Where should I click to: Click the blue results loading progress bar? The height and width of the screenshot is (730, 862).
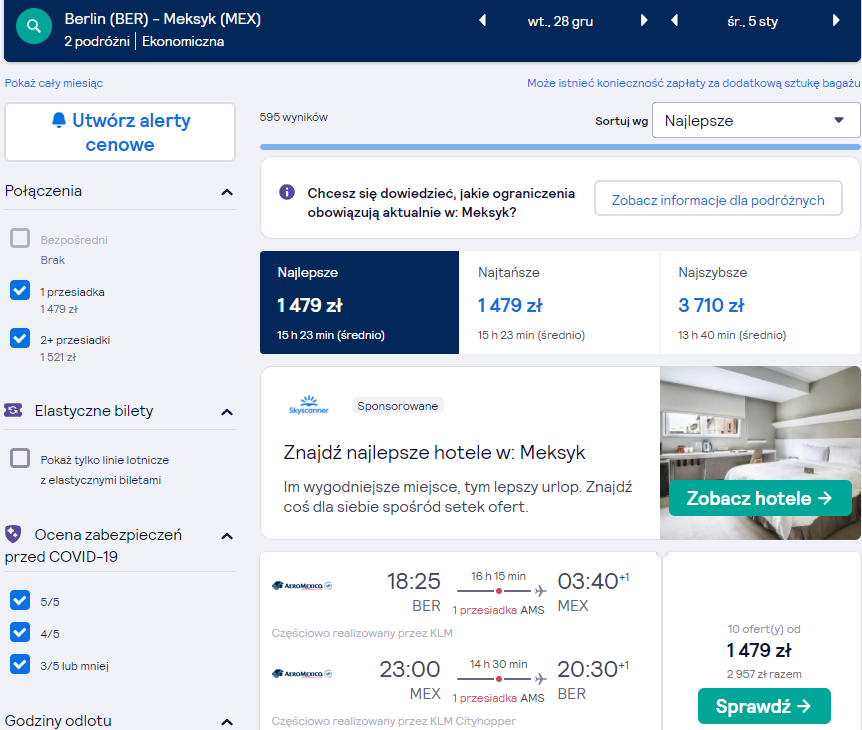pyautogui.click(x=560, y=147)
